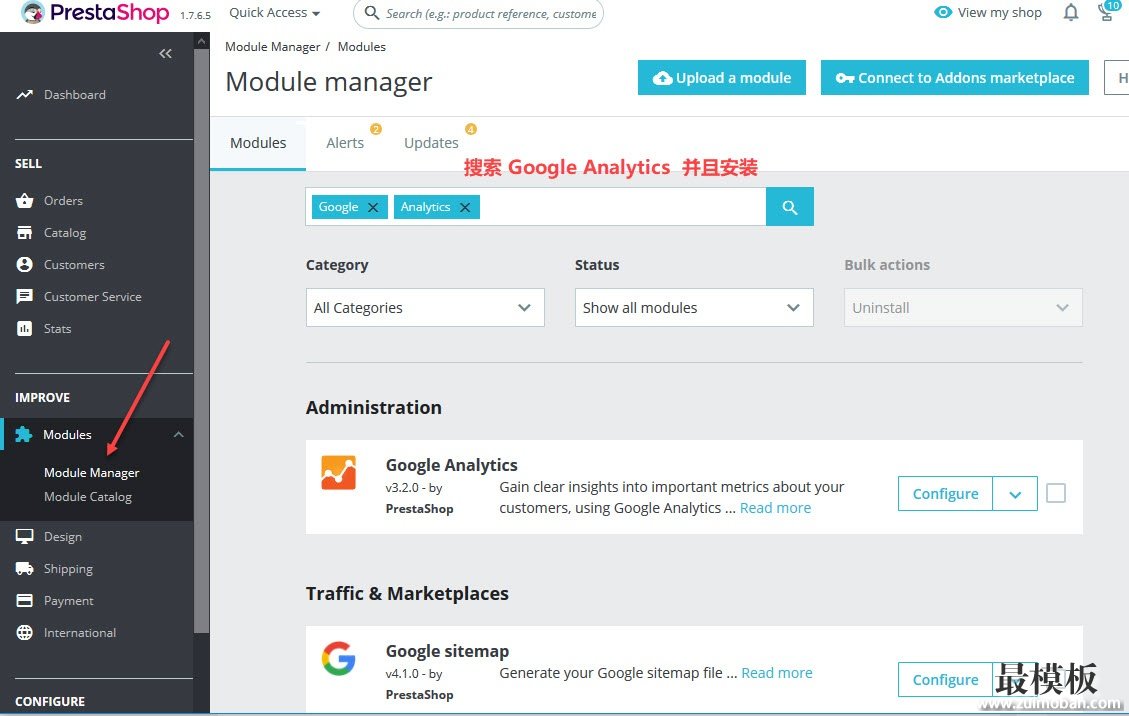Click the Orders basket icon
Screen dimensions: 1129x716
tap(24, 201)
